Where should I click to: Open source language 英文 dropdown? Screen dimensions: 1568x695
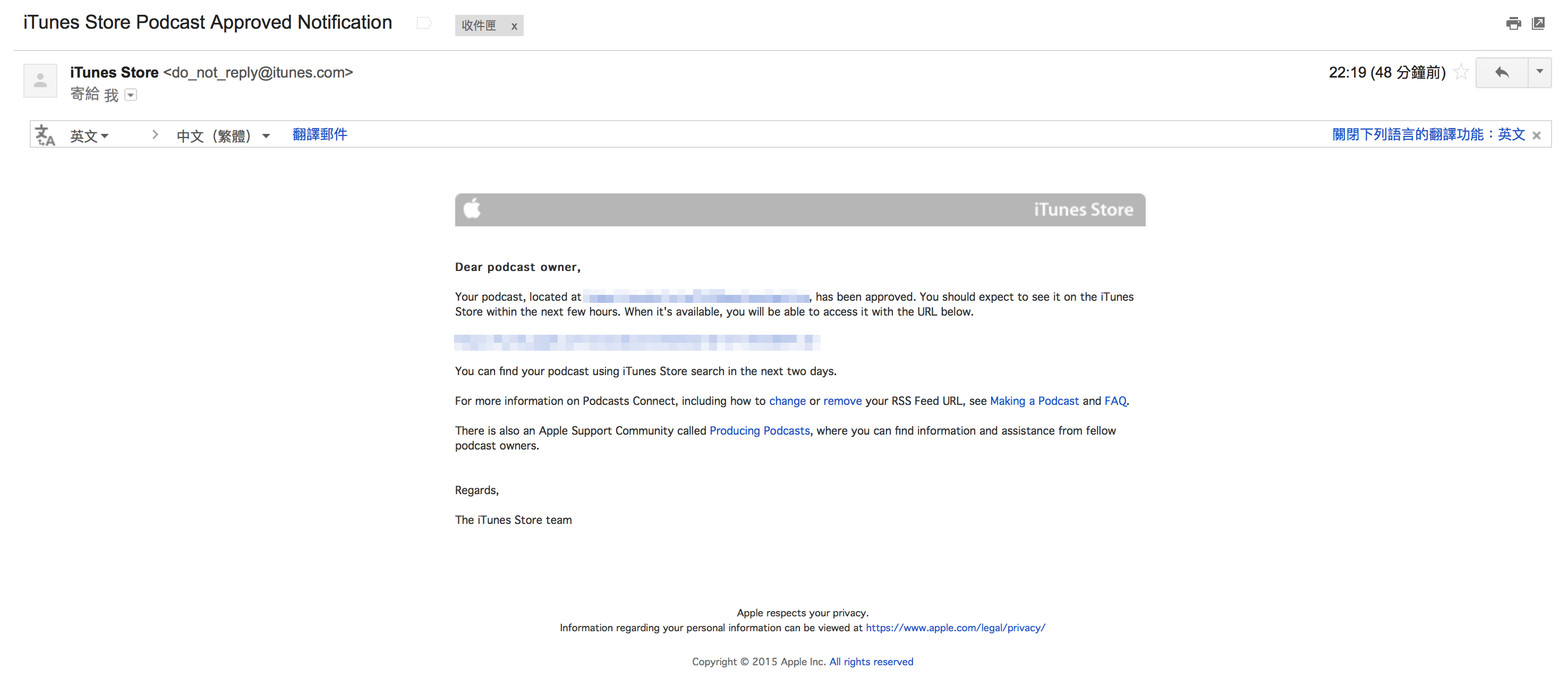89,135
